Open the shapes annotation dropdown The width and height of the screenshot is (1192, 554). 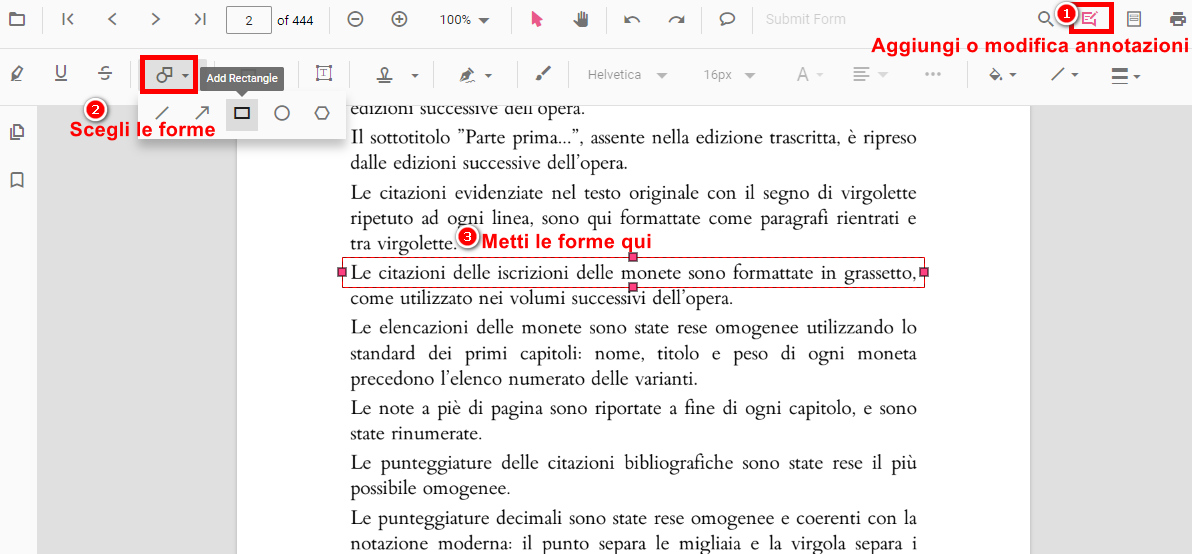pyautogui.click(x=171, y=74)
